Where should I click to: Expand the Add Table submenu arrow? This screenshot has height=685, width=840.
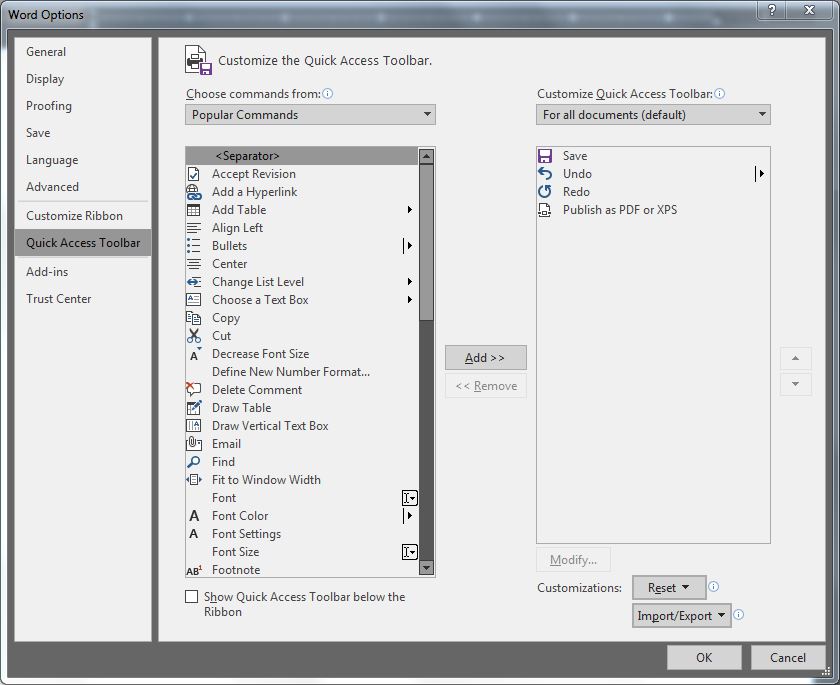point(410,210)
